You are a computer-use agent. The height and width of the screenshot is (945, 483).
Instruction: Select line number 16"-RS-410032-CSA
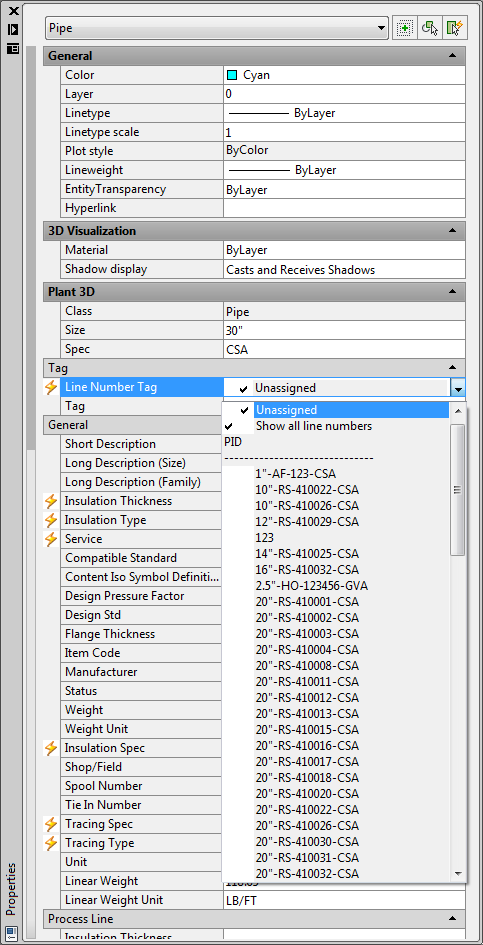307,570
